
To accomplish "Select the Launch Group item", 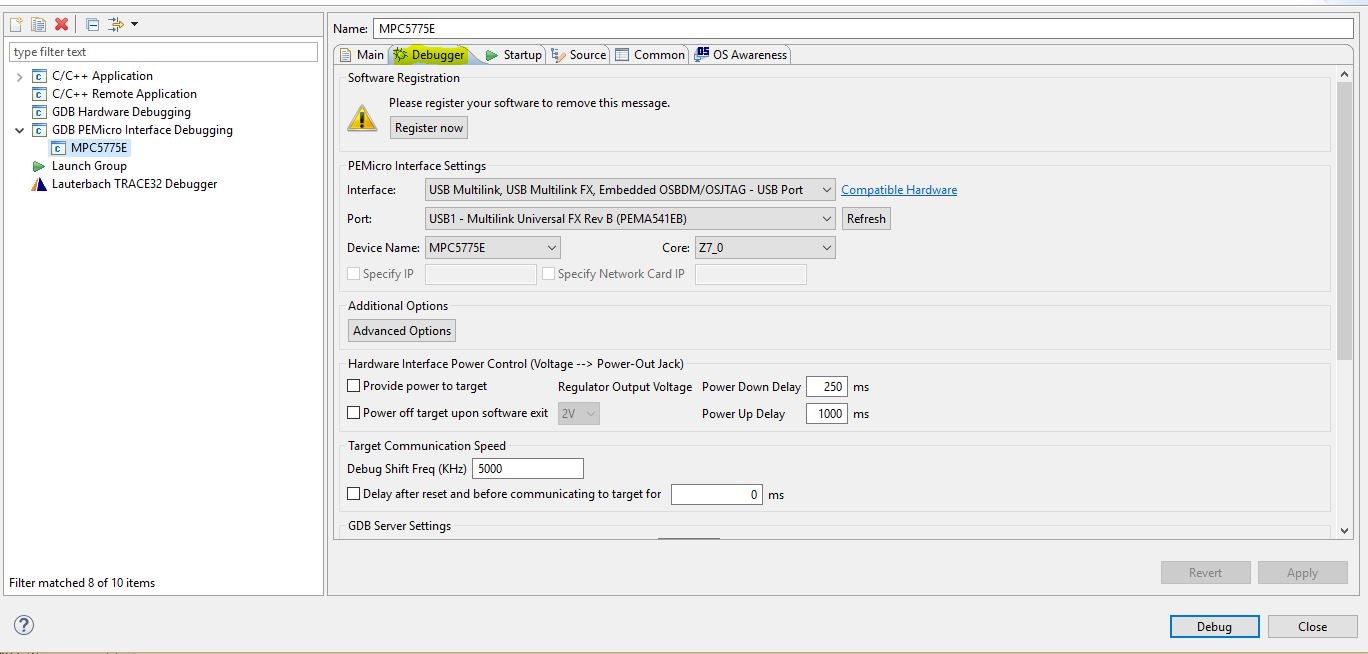I will coord(89,166).
